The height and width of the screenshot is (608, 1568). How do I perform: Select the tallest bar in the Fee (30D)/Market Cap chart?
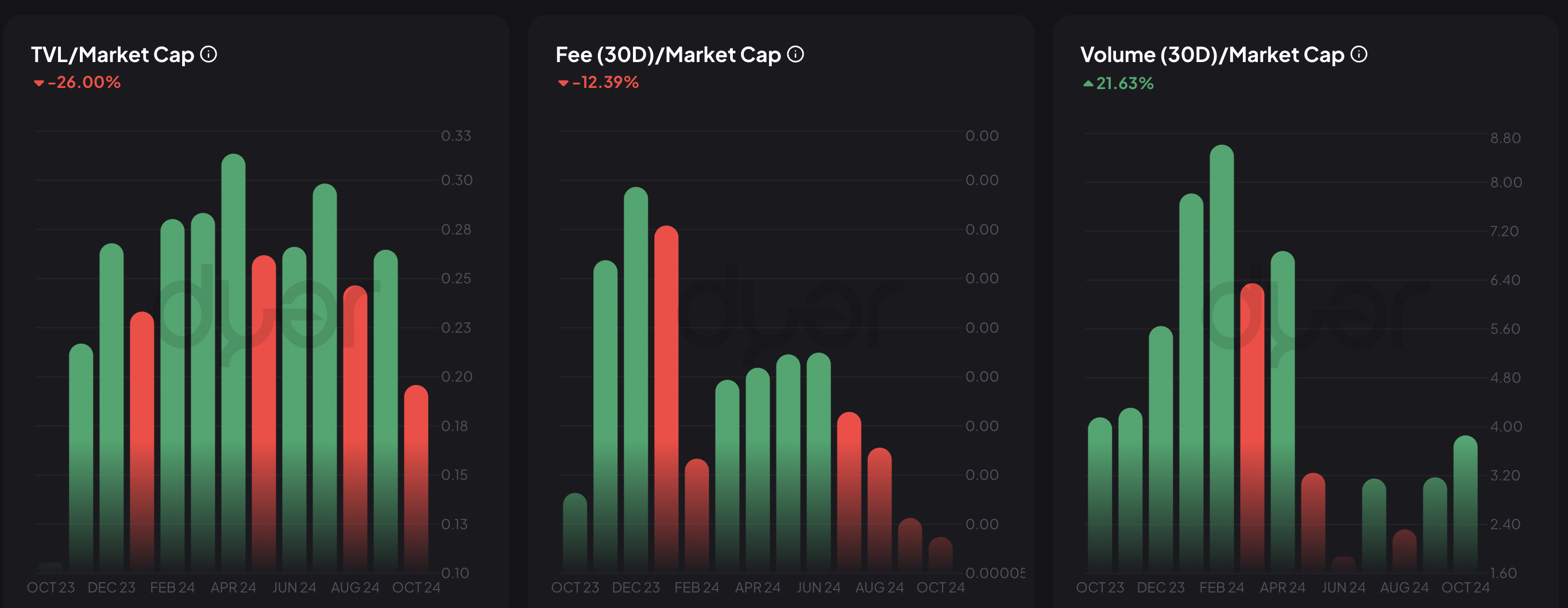(635, 378)
